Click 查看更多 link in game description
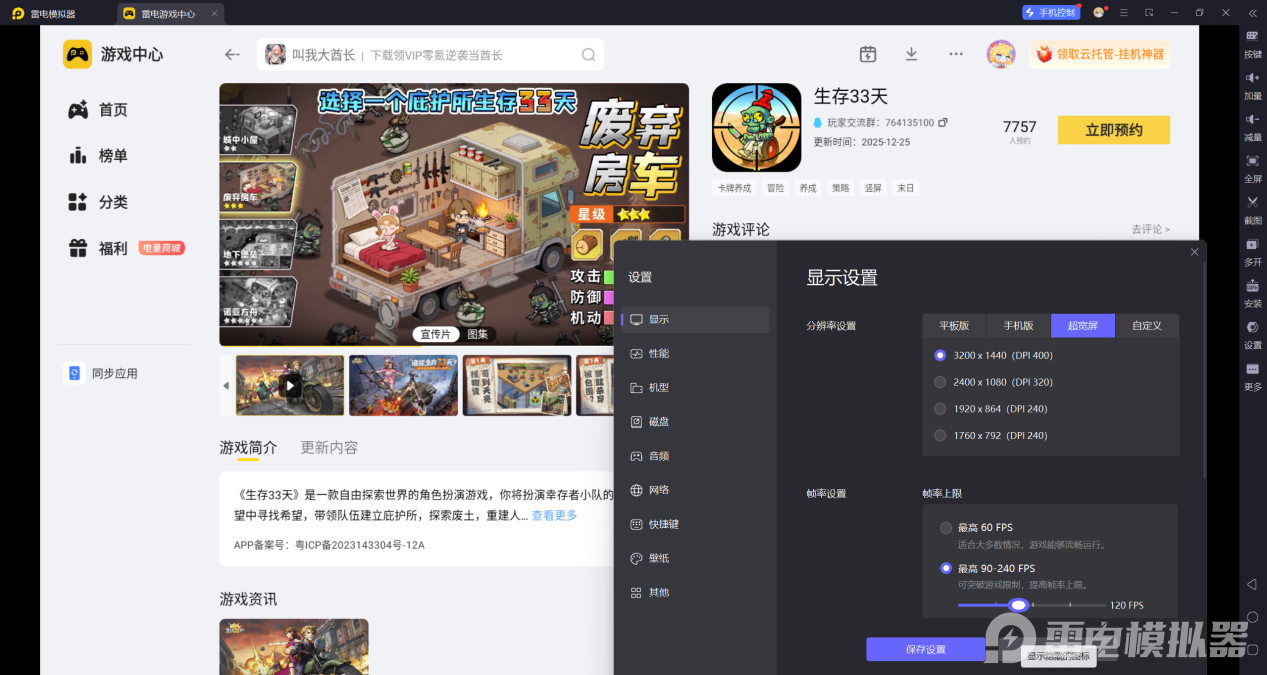 (554, 516)
